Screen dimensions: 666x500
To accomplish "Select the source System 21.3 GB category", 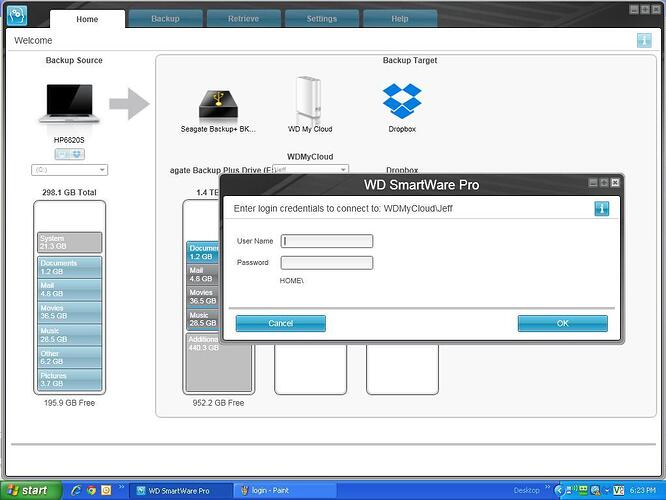I will (70, 243).
